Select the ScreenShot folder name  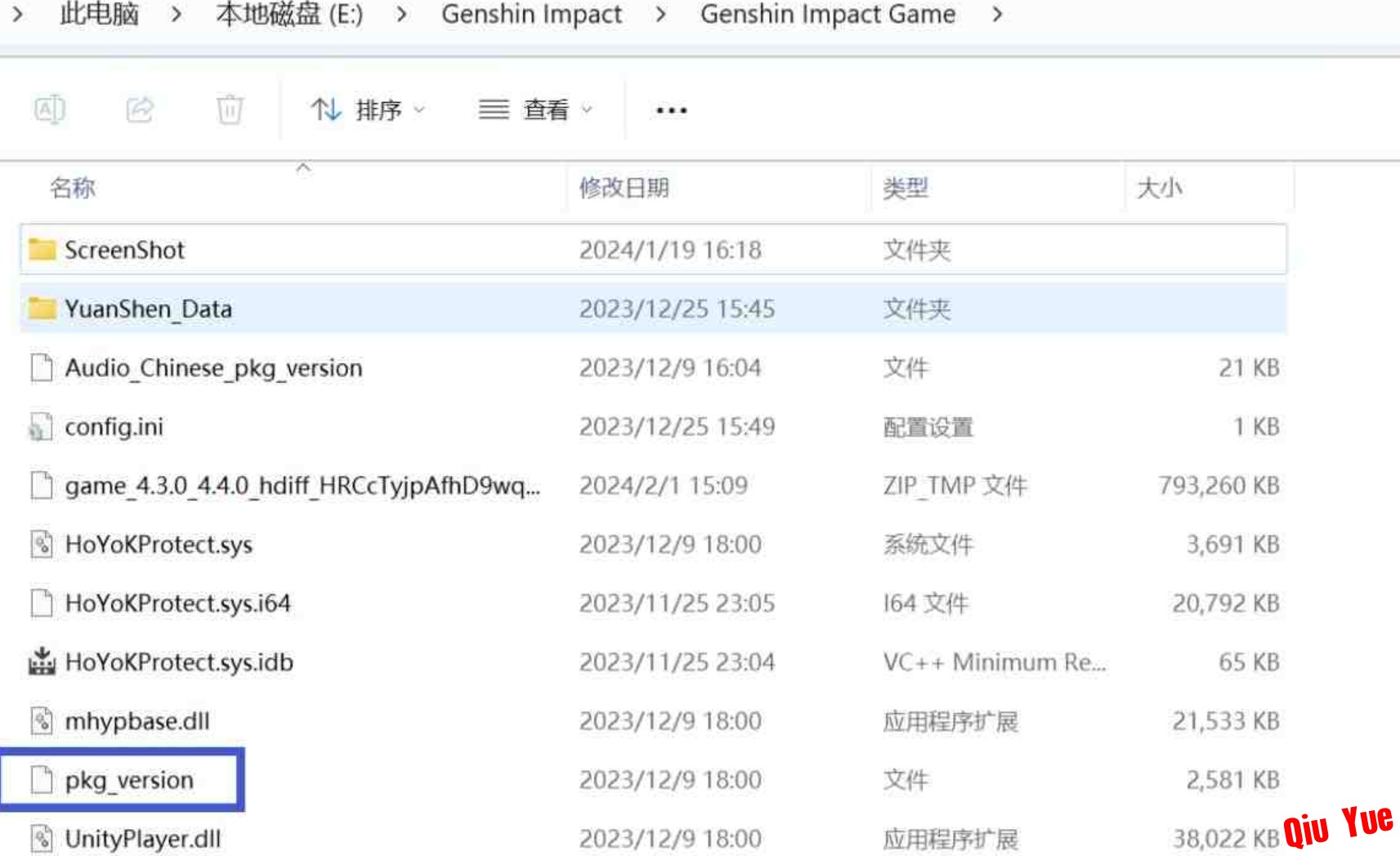click(x=125, y=249)
